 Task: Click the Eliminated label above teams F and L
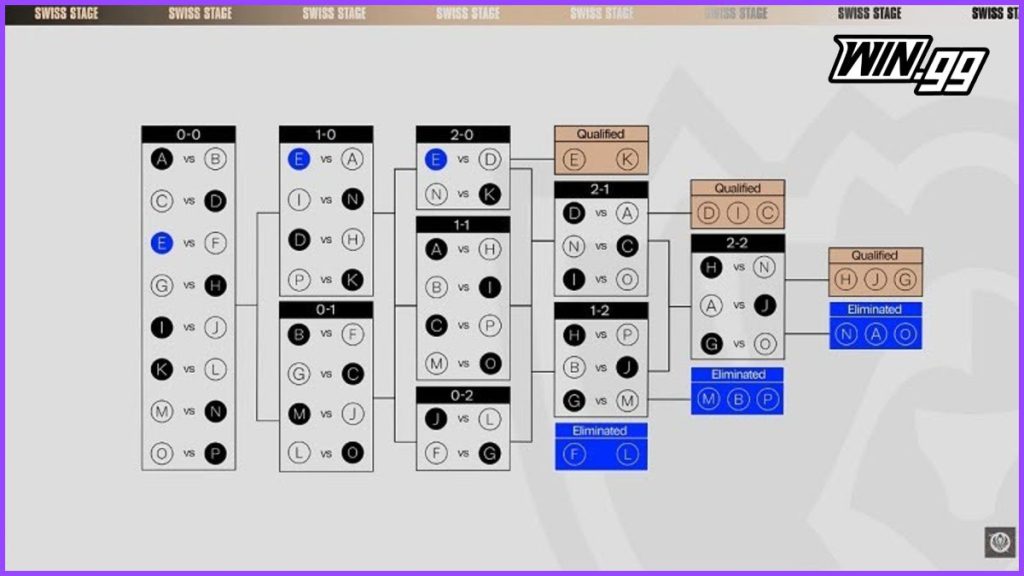(600, 430)
